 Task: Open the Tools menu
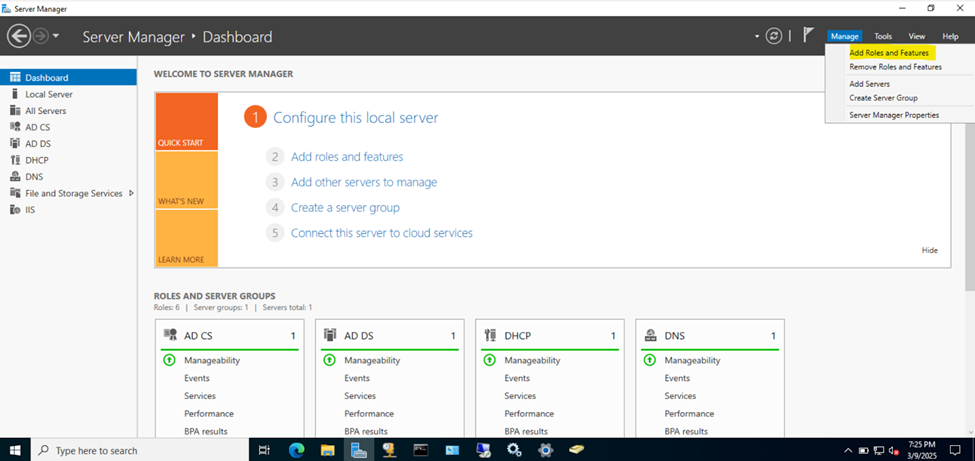pos(883,37)
